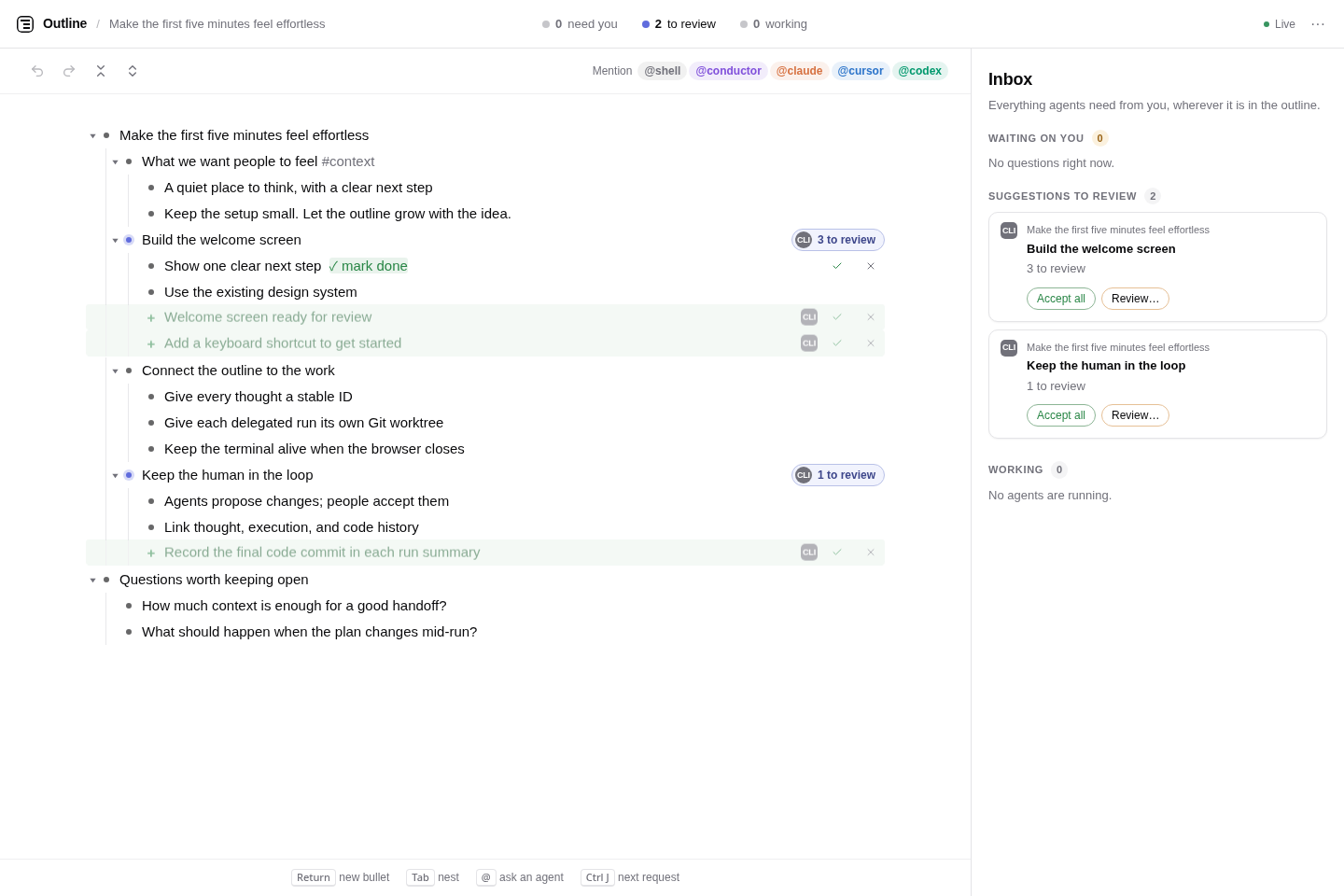Accept all for 'Keep the human in the loop' card

click(x=1061, y=415)
